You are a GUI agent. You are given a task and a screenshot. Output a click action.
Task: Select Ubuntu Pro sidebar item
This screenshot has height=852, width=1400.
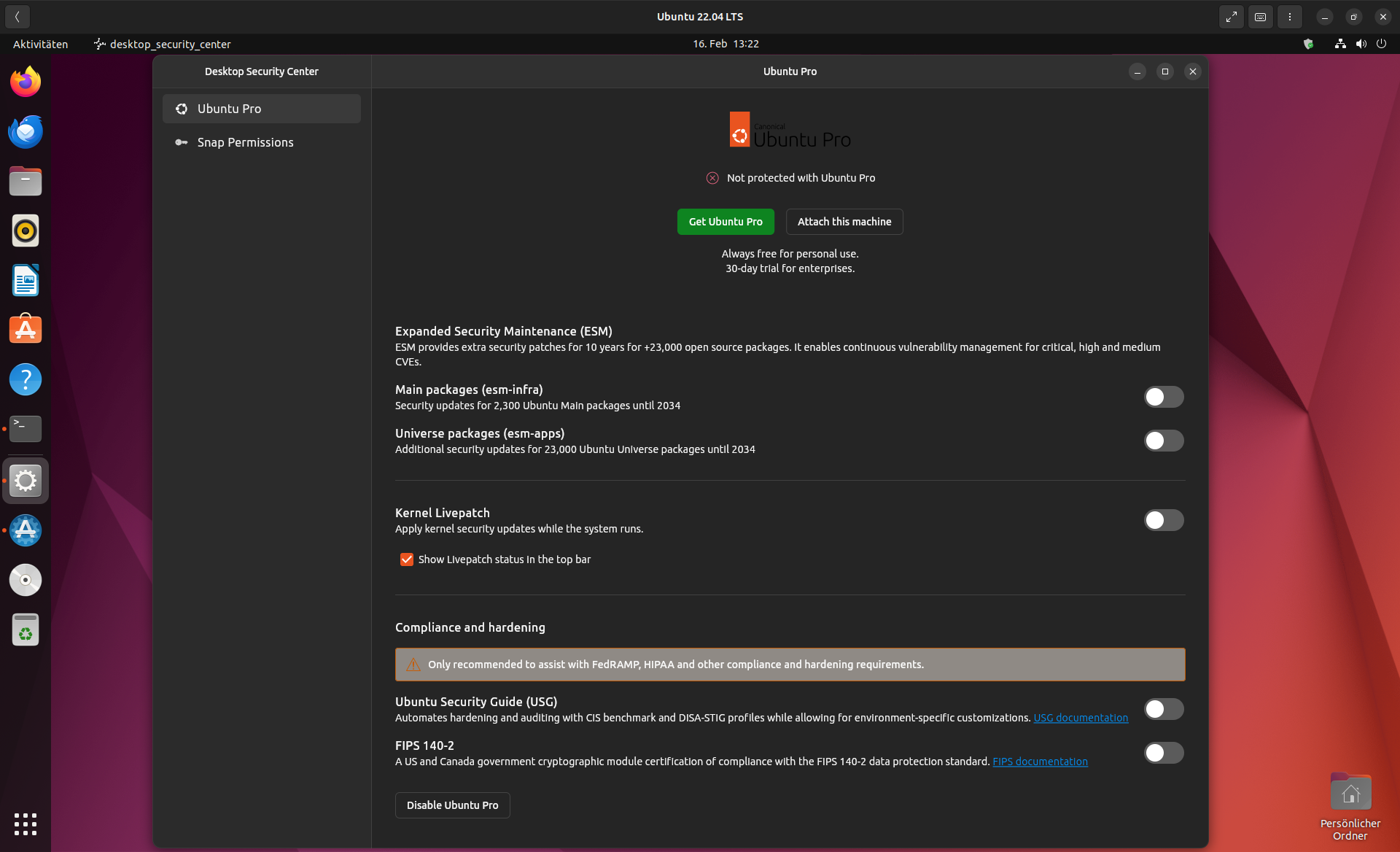(229, 109)
